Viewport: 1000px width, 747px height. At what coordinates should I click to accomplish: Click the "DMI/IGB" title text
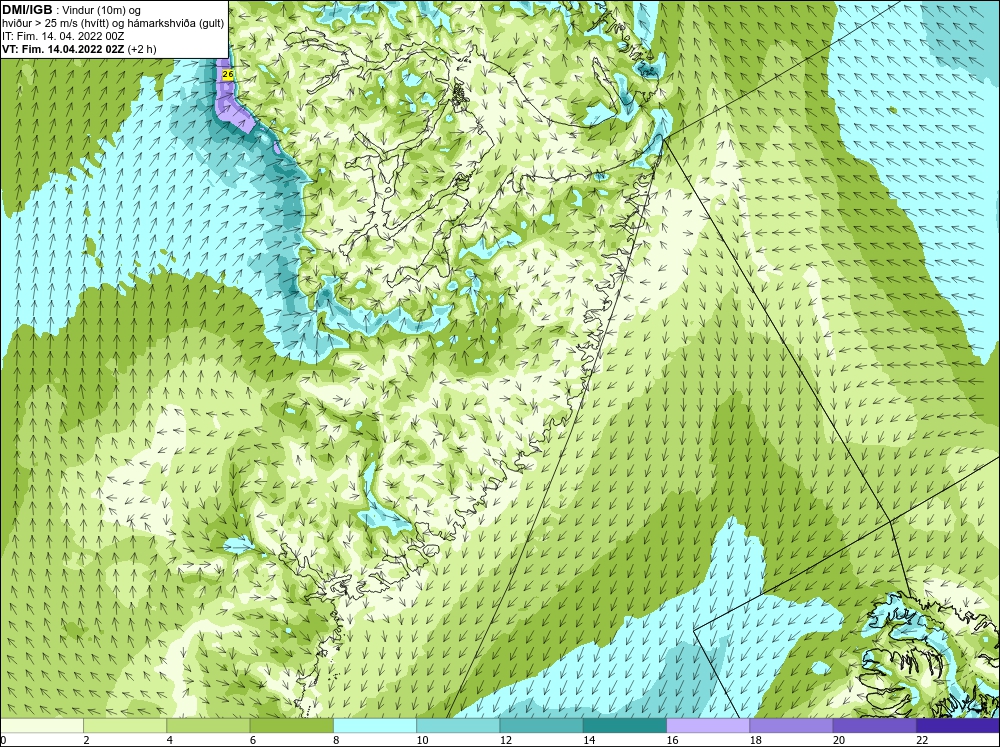tap(27, 10)
